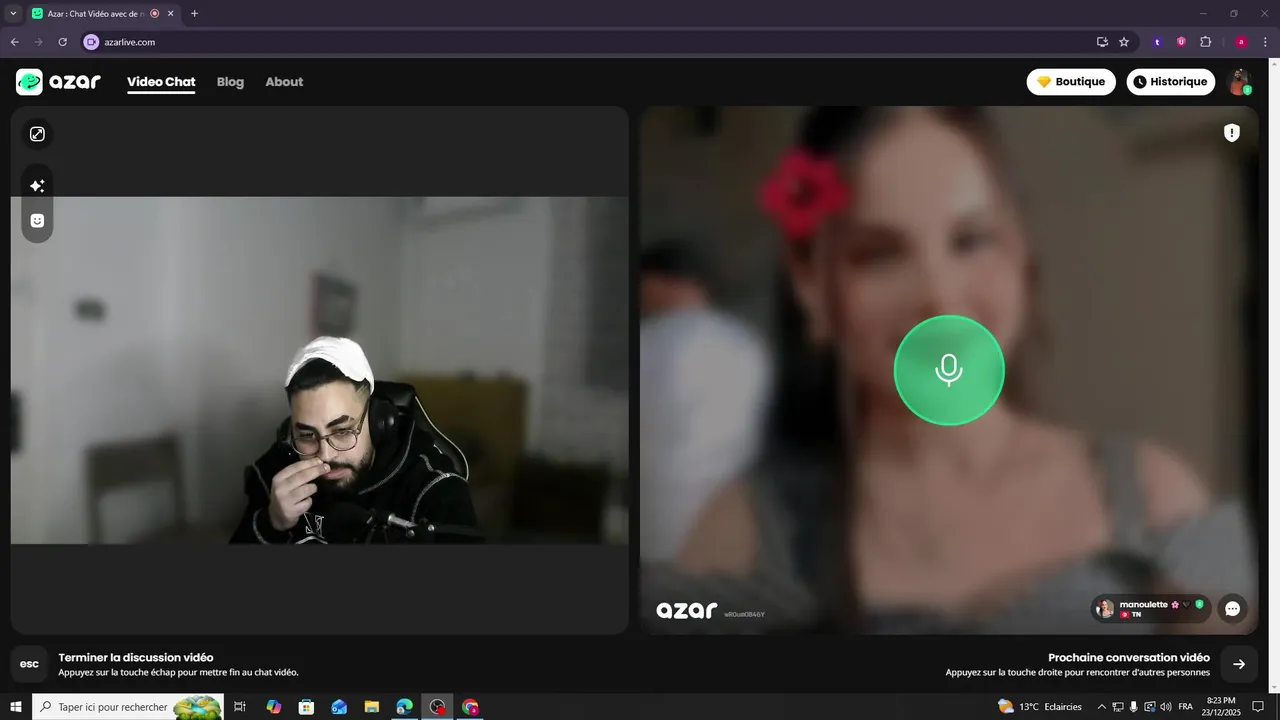Open the Chrome profile 'a' avatar
The width and height of the screenshot is (1280, 720).
click(1241, 42)
